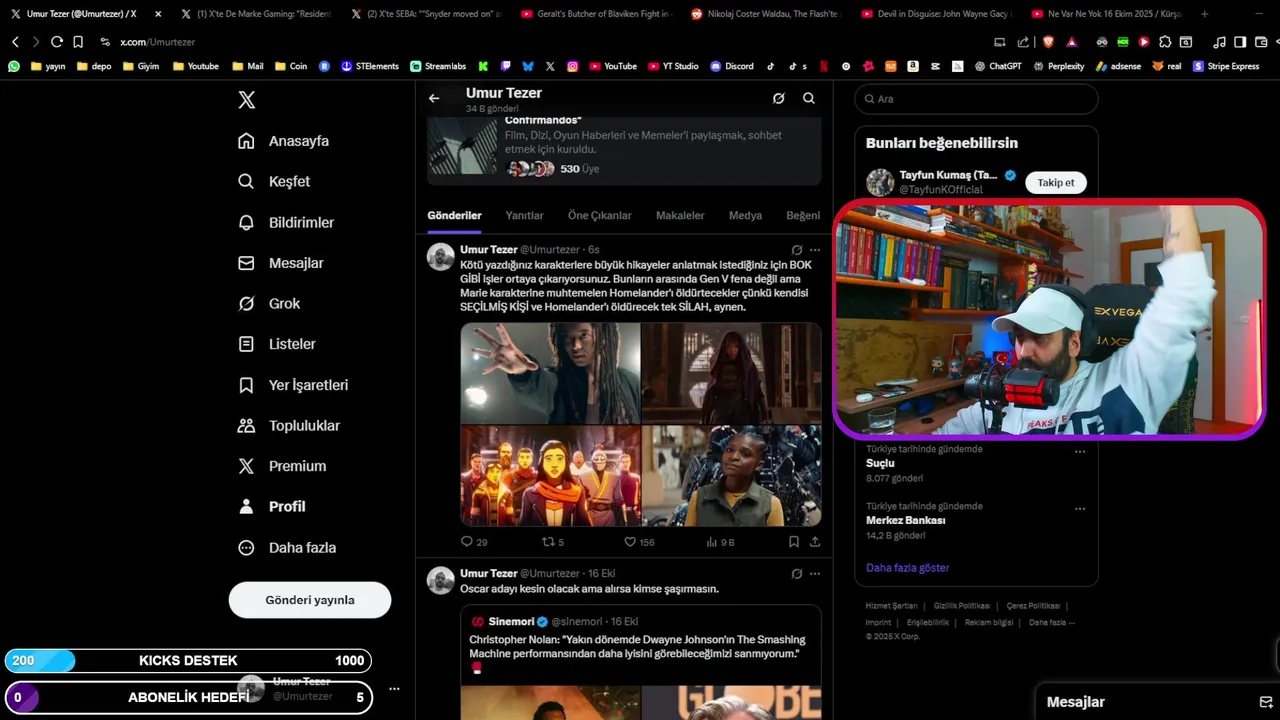
Task: Open Gizlilik Politikası footer link
Action: click(962, 606)
